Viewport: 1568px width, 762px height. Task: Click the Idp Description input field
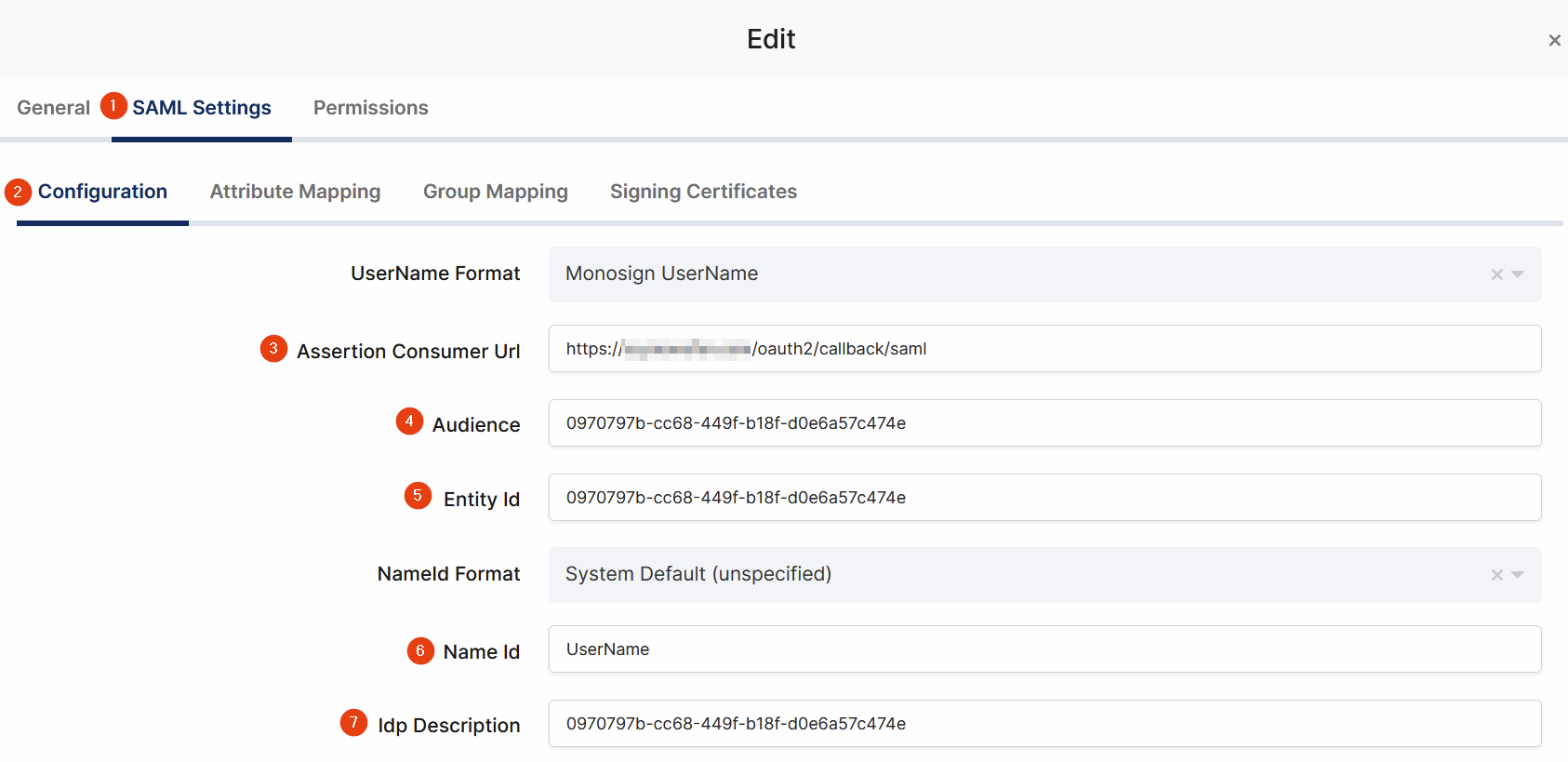pyautogui.click(x=1044, y=724)
